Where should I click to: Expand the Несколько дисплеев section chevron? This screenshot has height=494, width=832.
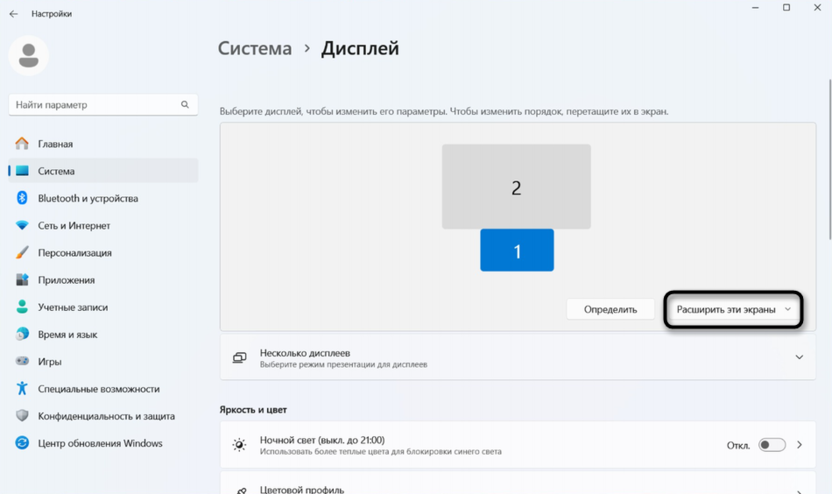click(799, 358)
